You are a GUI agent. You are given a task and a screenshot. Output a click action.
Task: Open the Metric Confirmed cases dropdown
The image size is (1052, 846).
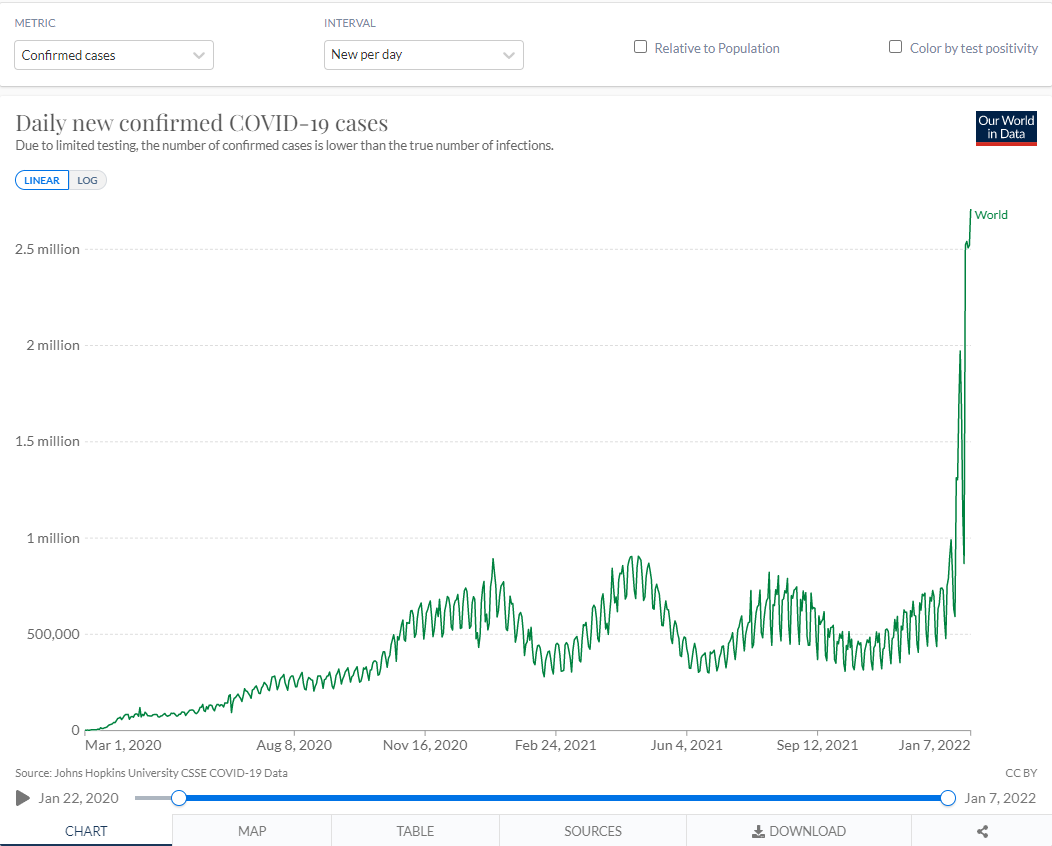[x=114, y=55]
